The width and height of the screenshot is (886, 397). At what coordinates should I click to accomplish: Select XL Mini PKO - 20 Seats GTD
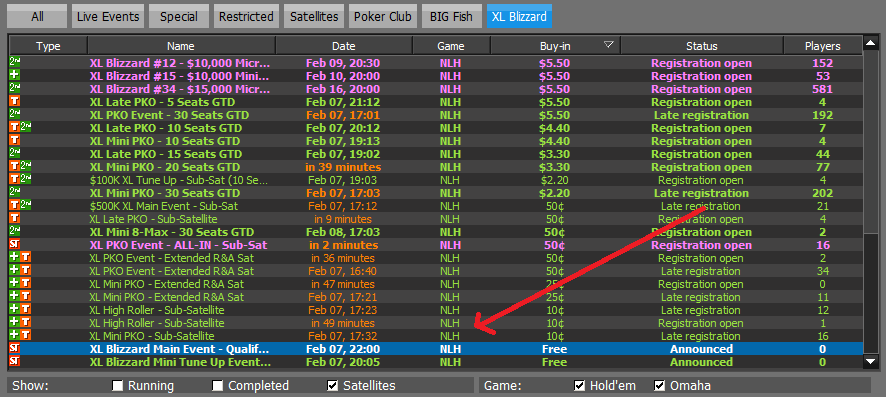(436, 167)
